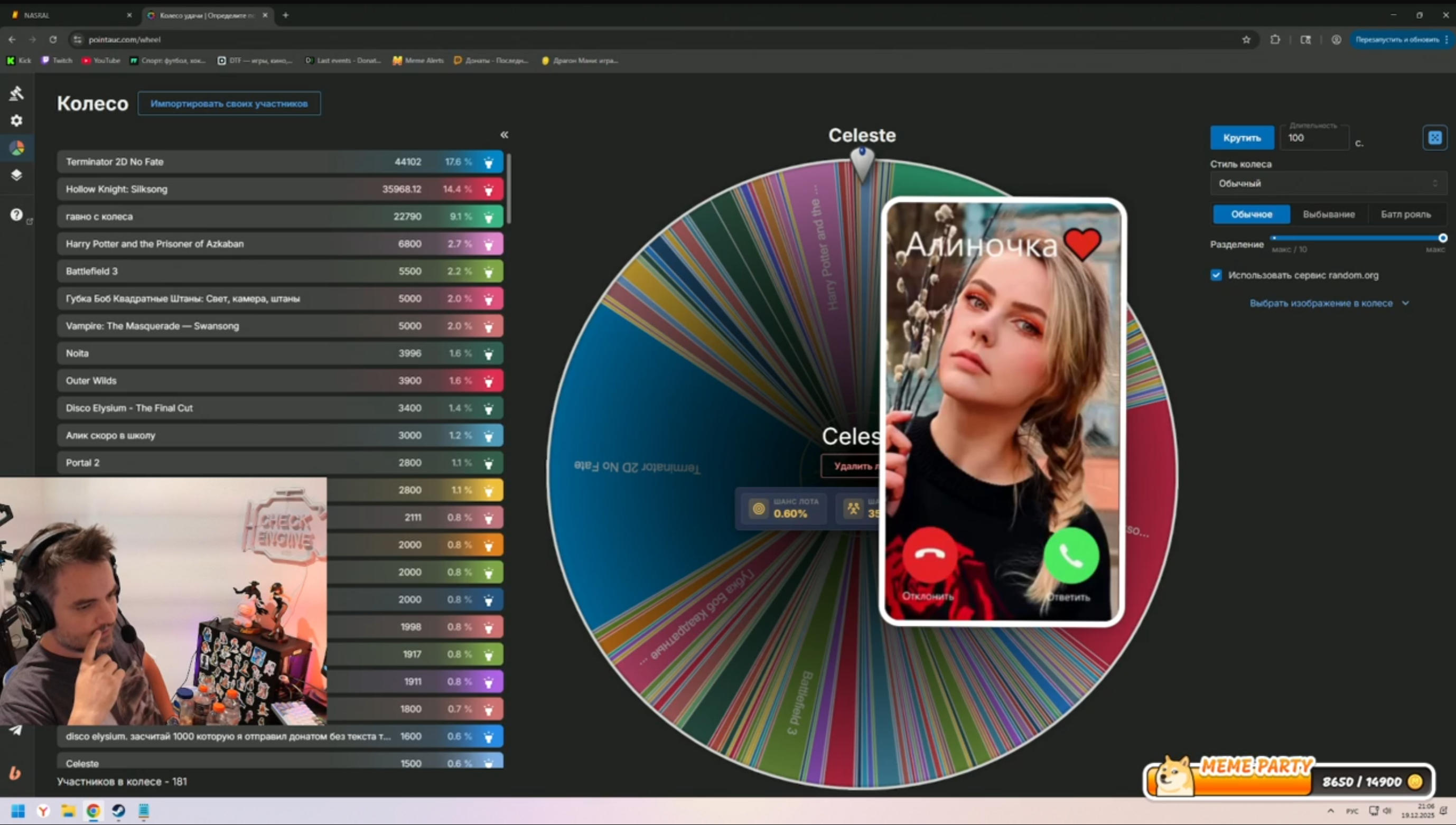Collapse the participants list with double chevron
The image size is (1456, 825).
click(504, 135)
